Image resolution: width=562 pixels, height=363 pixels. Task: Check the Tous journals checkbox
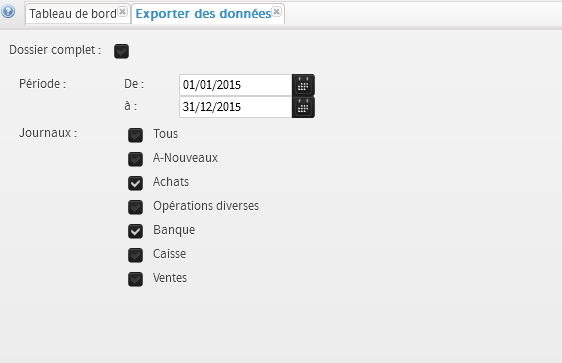point(135,135)
